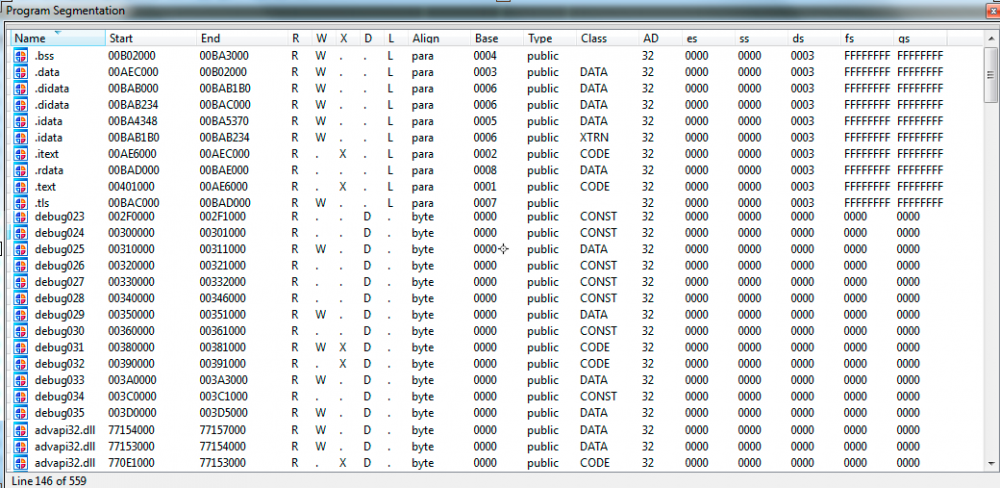Click the debug035 segment row icon
Viewport: 1000px width, 488px height.
[21, 413]
